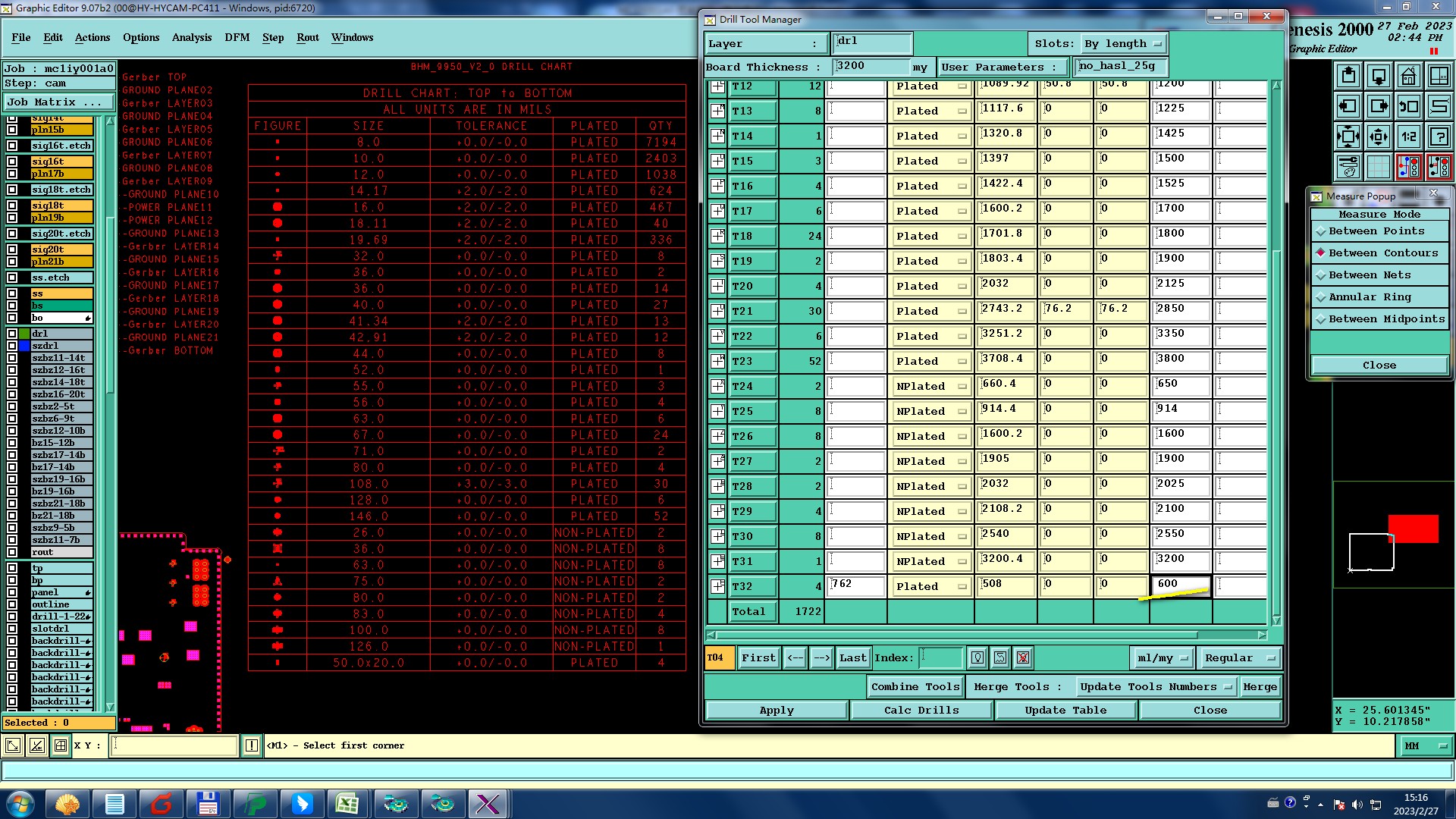Click the grid display icon
This screenshot has height=819, width=1456.
tap(1378, 167)
